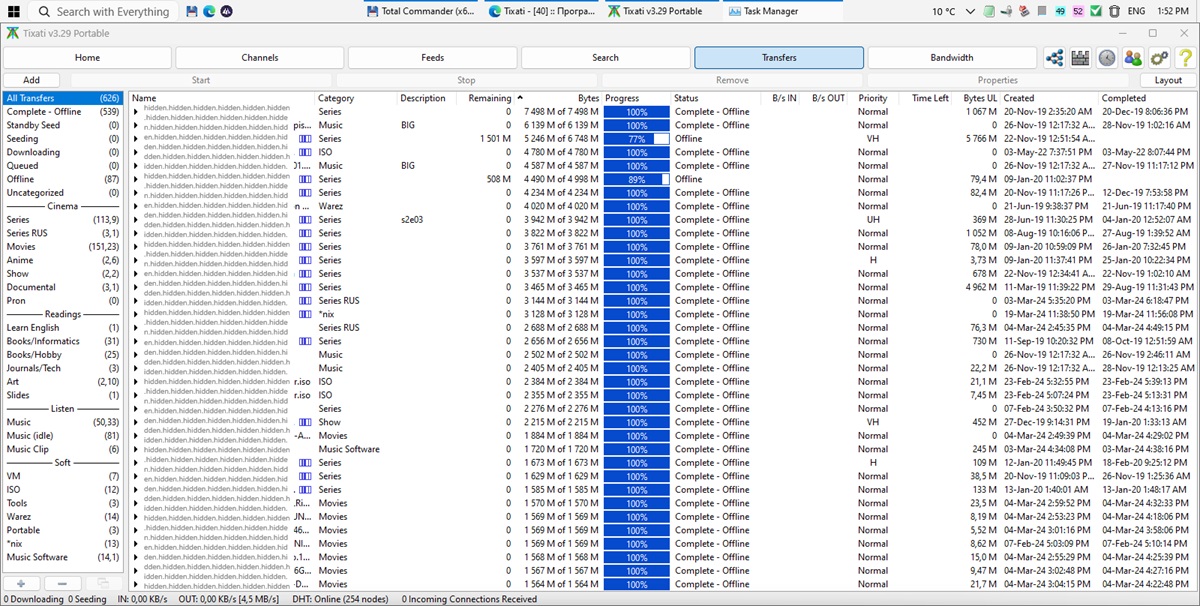
Task: Click the progress bar in the 7 498 M row
Action: tap(636, 112)
